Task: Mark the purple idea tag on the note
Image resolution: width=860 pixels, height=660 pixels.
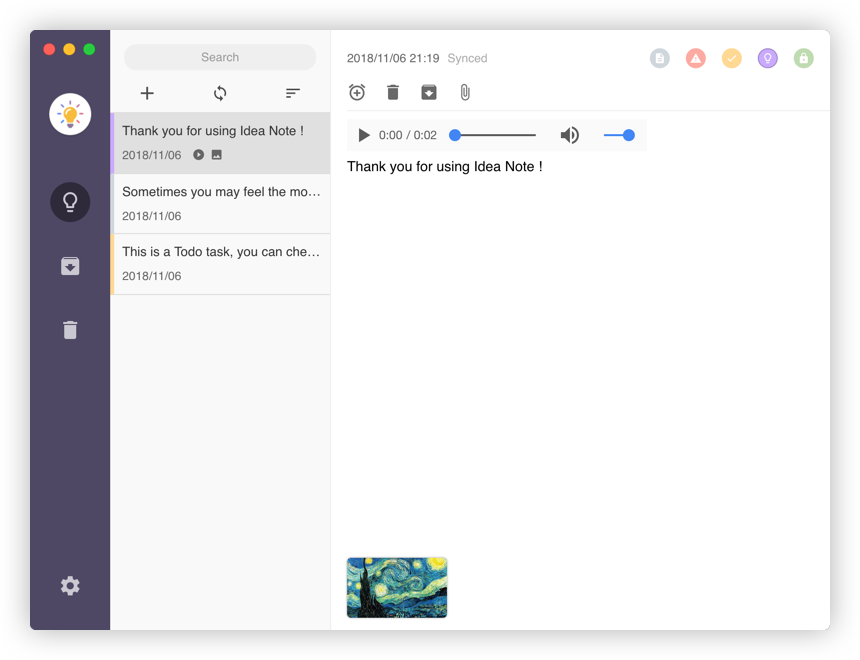Action: pos(768,58)
